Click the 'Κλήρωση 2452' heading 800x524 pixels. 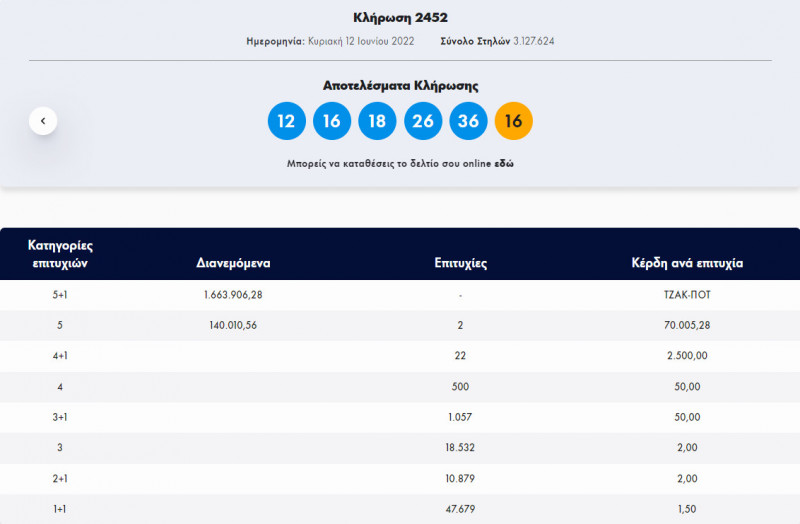tap(400, 17)
